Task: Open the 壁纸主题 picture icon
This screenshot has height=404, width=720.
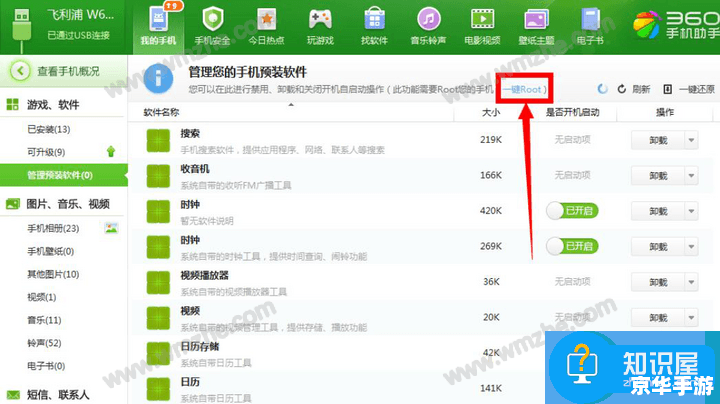Action: [536, 19]
